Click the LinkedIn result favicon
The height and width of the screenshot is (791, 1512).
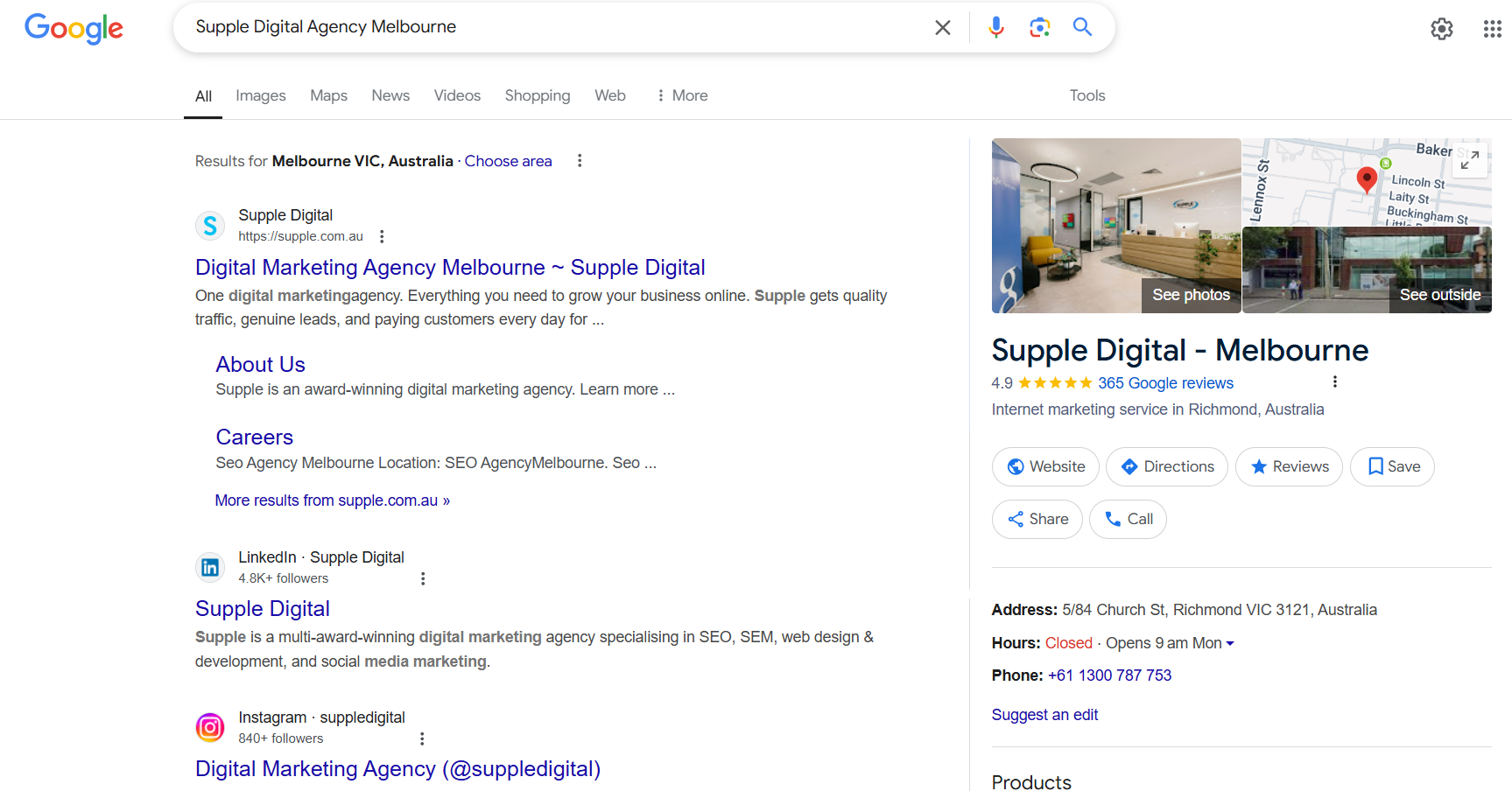210,568
